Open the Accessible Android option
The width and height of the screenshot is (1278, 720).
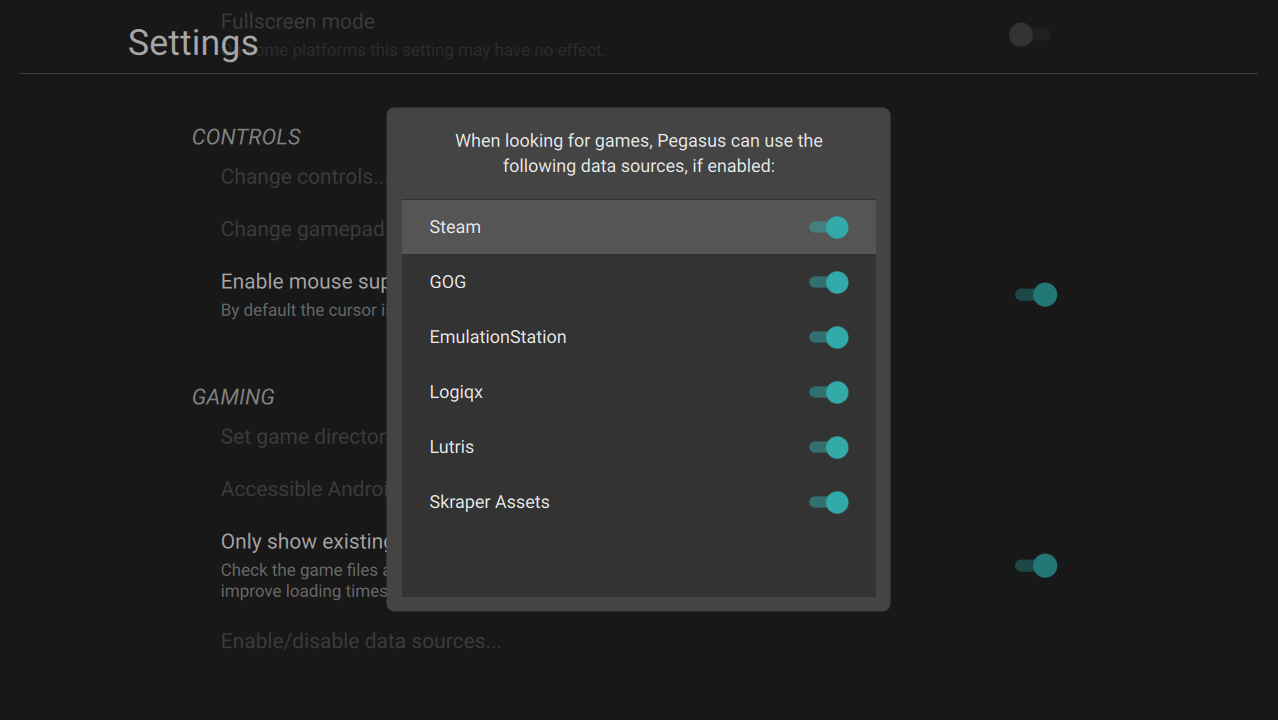coord(303,489)
